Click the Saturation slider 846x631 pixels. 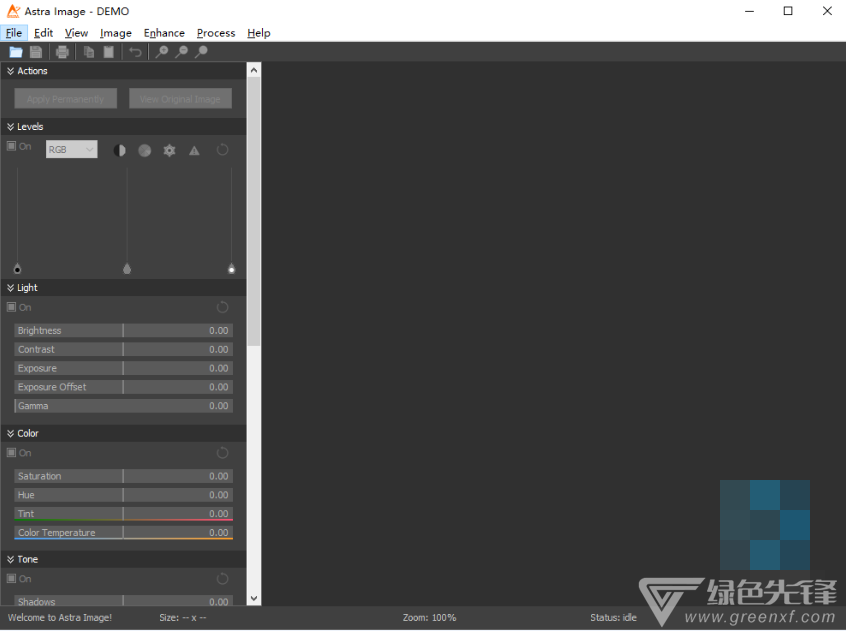(x=124, y=476)
